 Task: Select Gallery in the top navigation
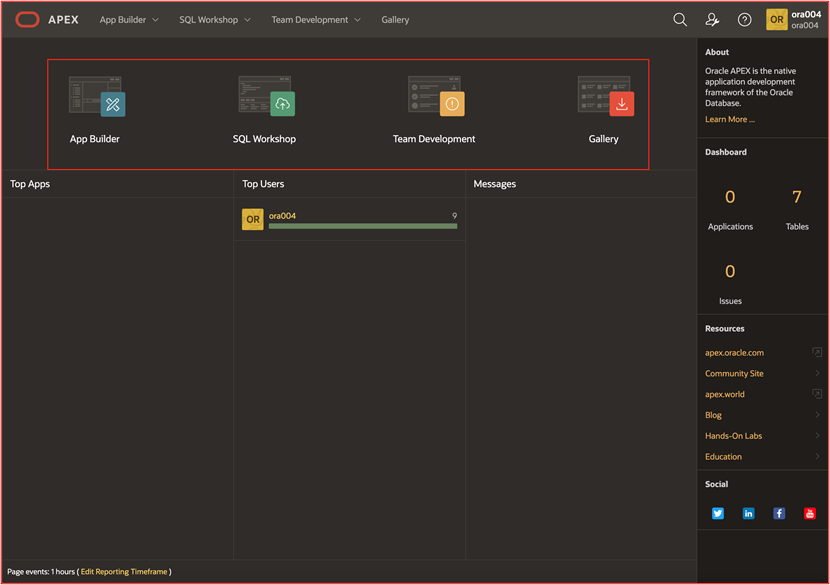coord(395,20)
